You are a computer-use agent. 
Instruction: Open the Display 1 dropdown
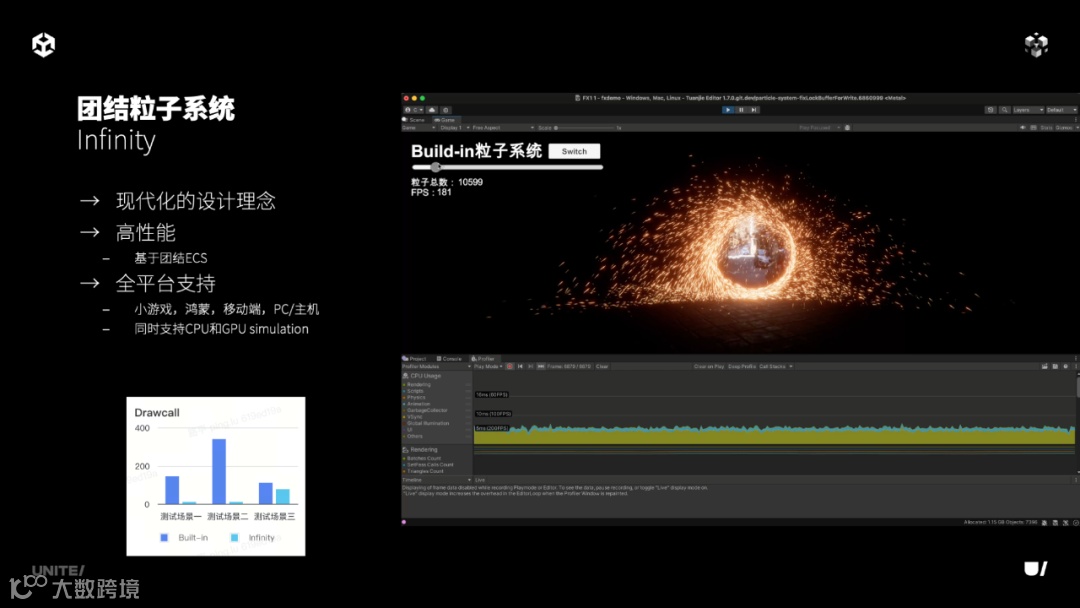click(455, 127)
